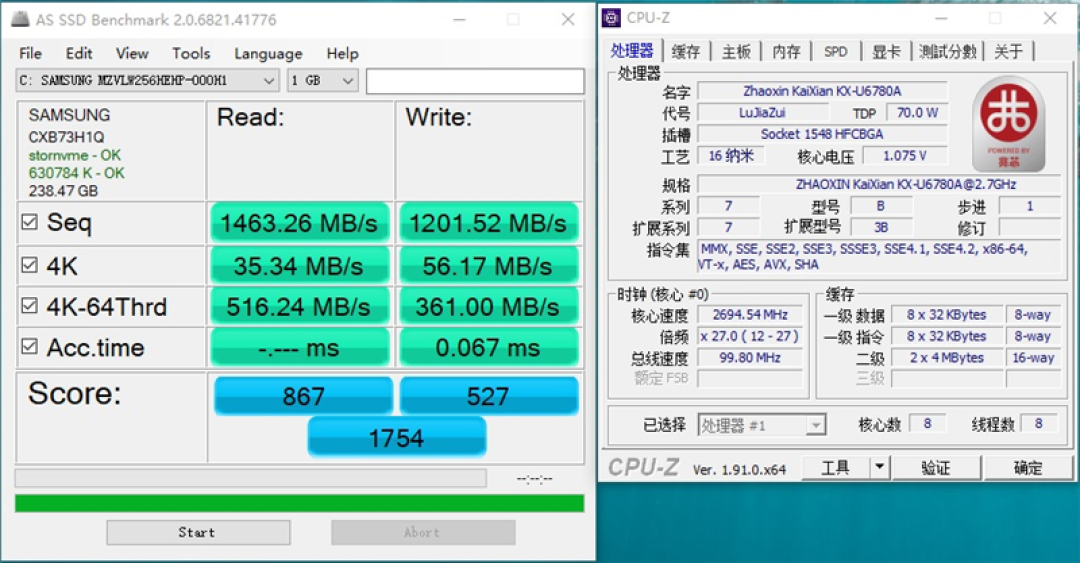Click the 4K read result 35.34 MB/s
Screen dimensions: 1080x563
coord(300,265)
